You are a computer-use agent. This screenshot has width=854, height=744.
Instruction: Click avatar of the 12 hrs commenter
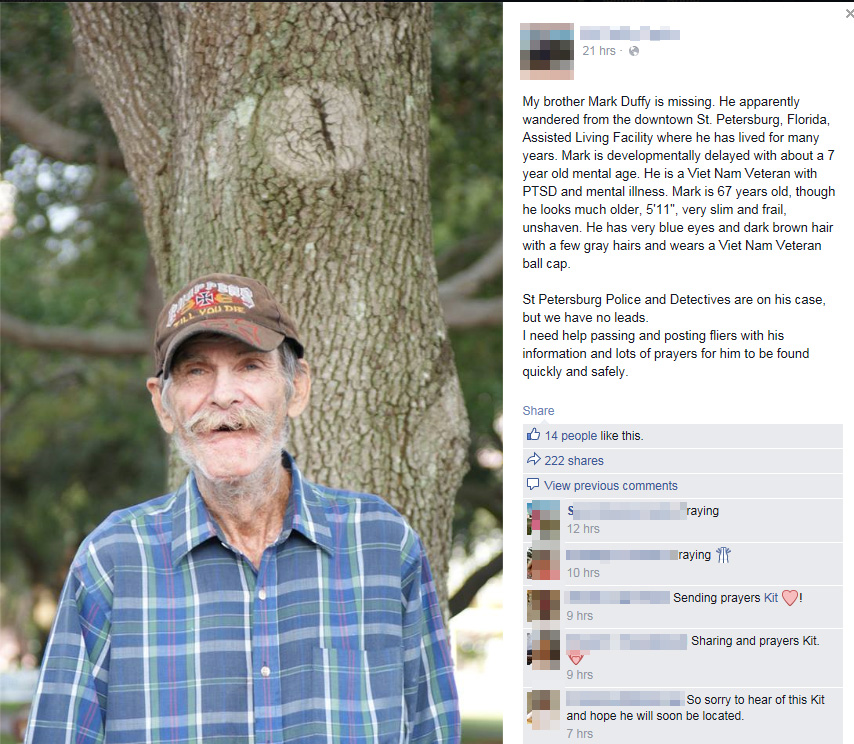544,519
